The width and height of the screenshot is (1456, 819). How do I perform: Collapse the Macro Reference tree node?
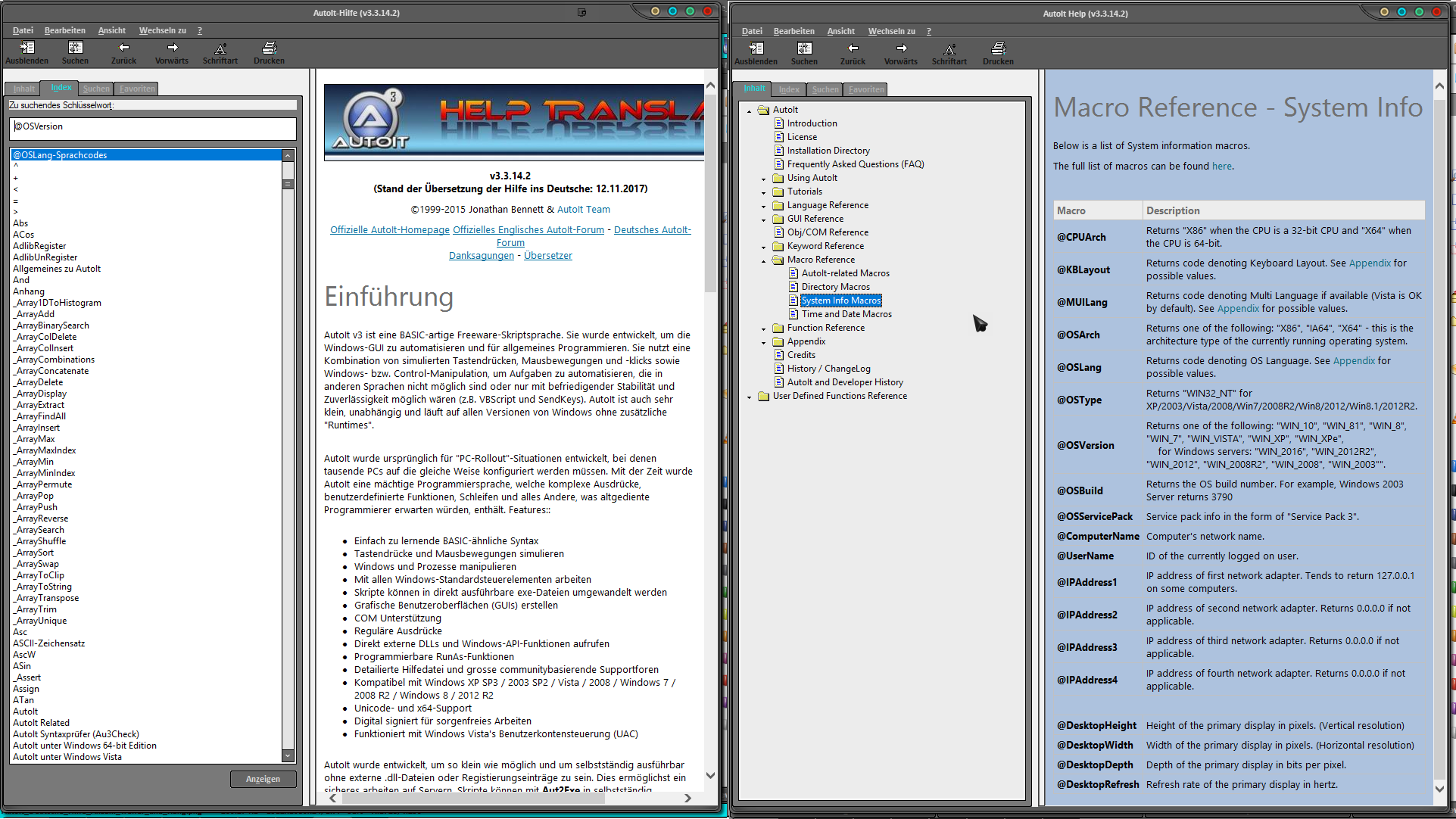763,260
